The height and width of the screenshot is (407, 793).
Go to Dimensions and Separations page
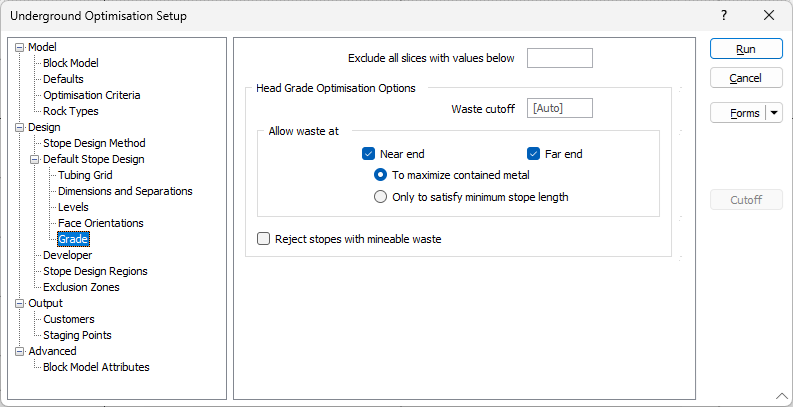coord(125,191)
